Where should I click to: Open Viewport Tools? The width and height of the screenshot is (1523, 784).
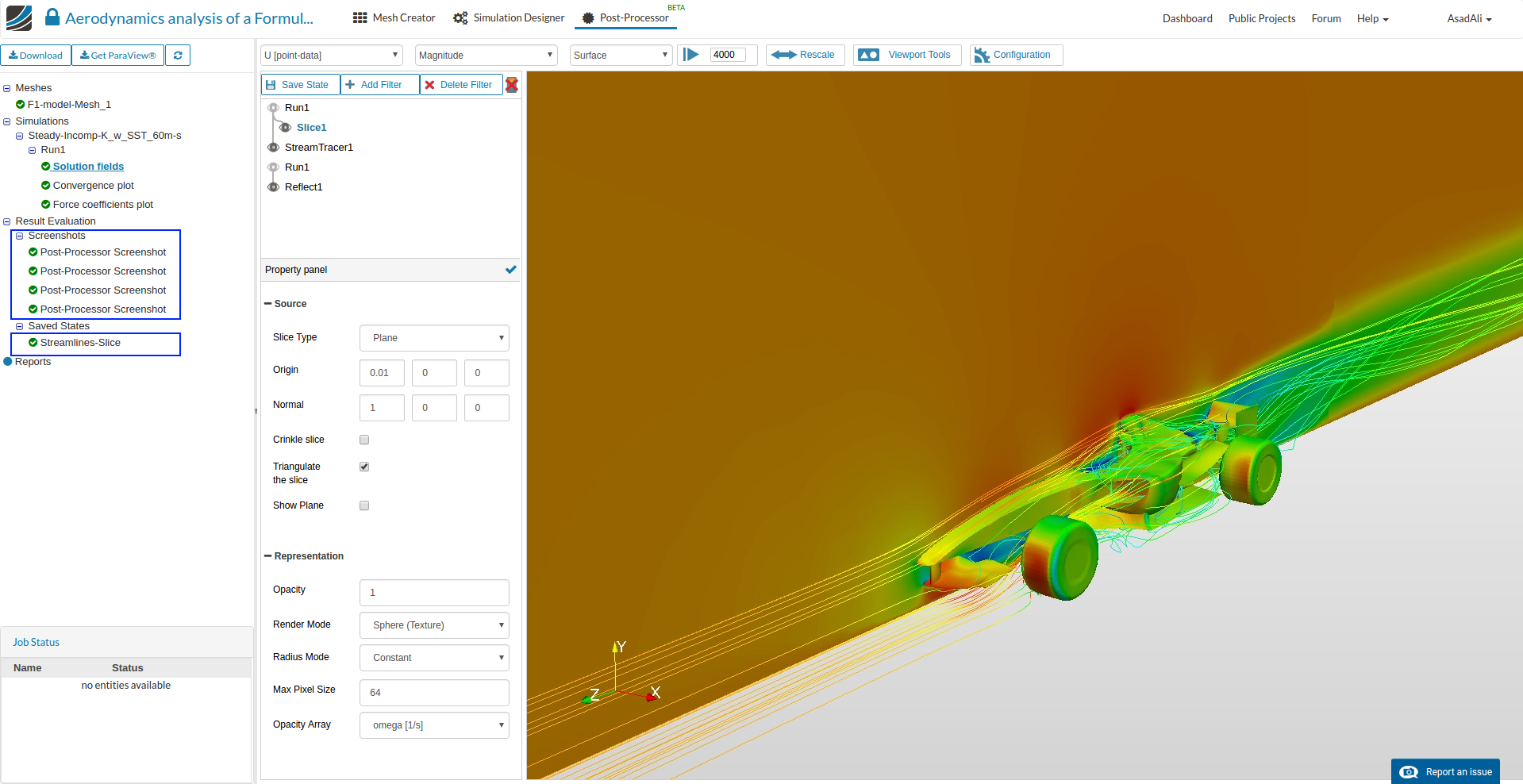tap(907, 55)
